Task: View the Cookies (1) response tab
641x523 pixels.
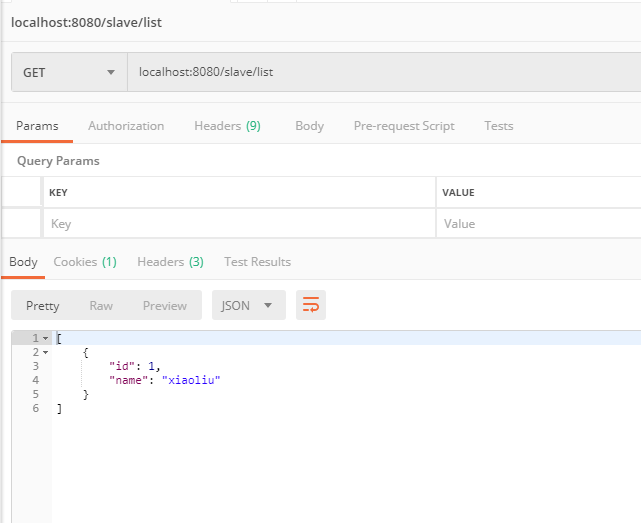Action: 85,262
